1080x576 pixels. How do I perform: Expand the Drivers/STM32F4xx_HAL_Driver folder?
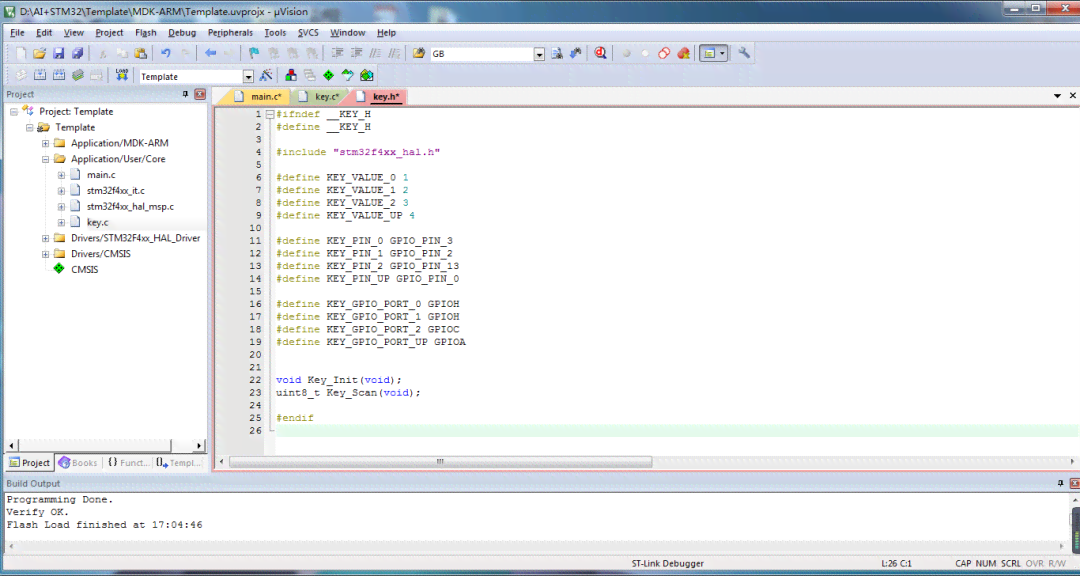pyautogui.click(x=45, y=238)
